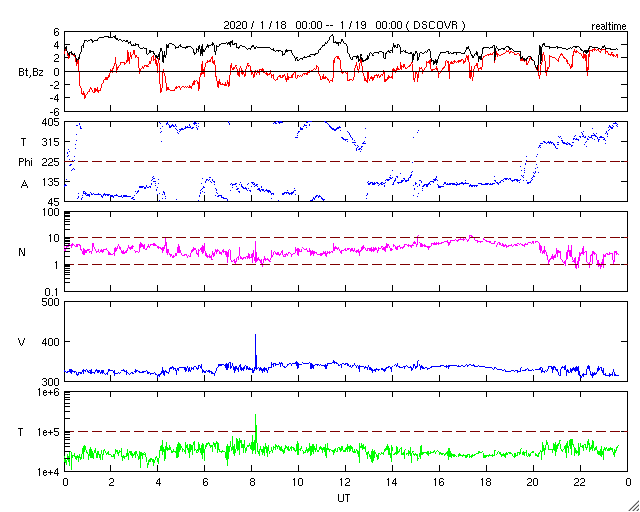The width and height of the screenshot is (640, 512).
Task: Click the velocity spike near 8 UT
Action: tap(256, 350)
